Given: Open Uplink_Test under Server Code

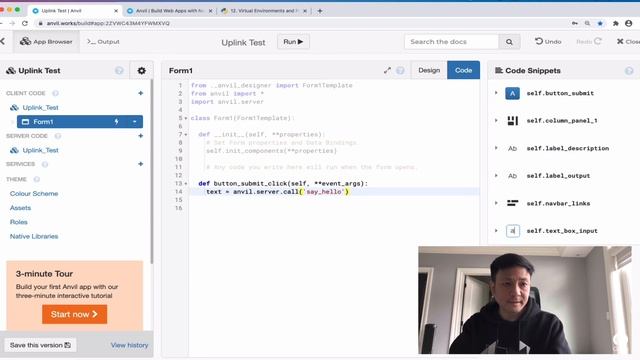Looking at the screenshot, I should [40, 150].
